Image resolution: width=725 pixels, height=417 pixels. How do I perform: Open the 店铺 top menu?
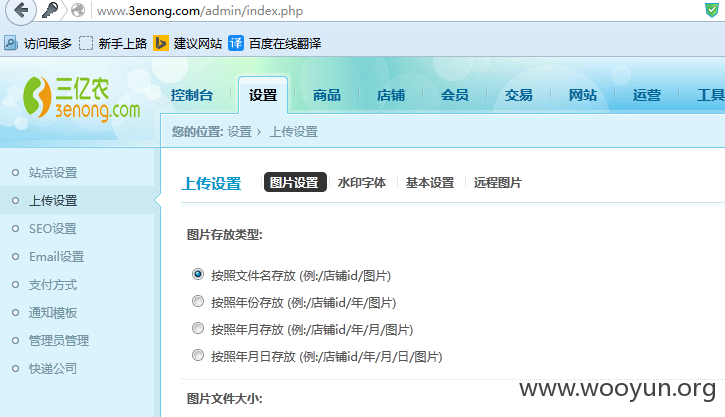(391, 95)
